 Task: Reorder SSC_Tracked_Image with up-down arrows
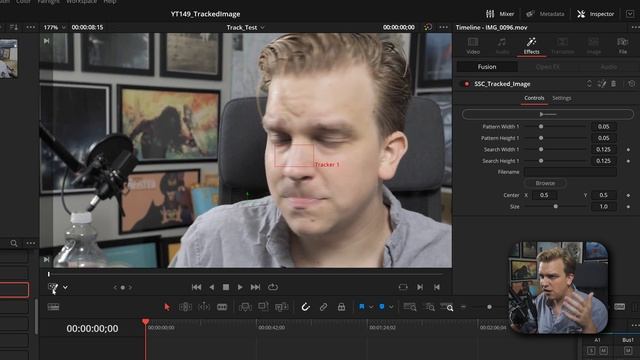[589, 84]
